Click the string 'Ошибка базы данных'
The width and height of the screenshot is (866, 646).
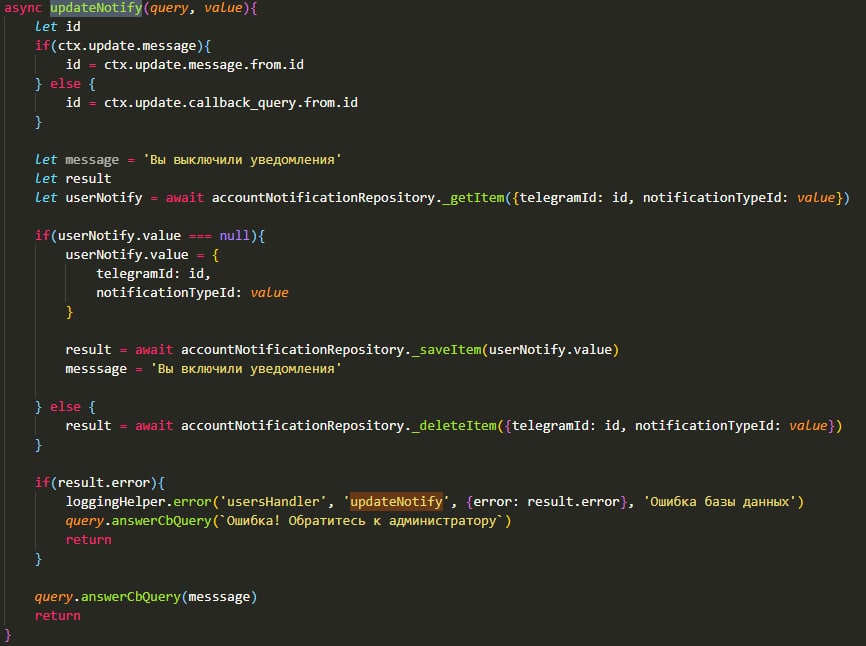pyautogui.click(x=719, y=502)
